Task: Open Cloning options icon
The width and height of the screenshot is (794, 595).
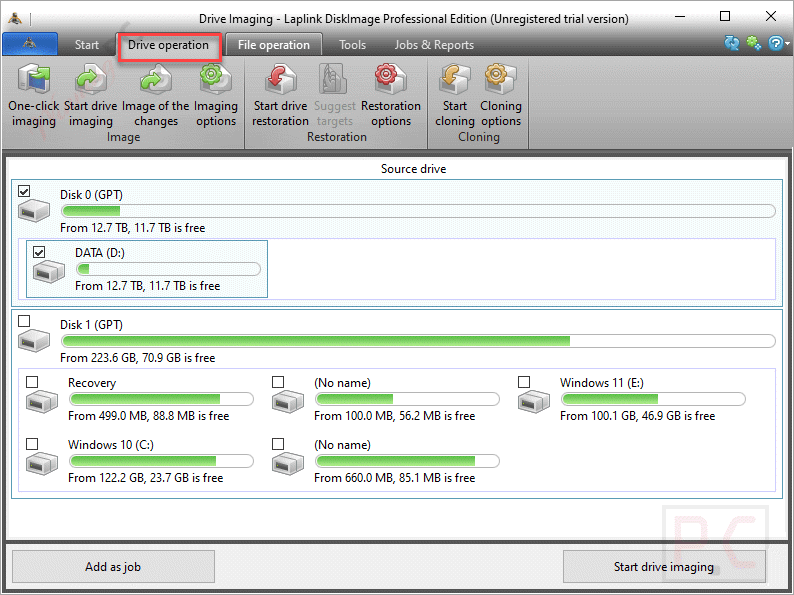Action: (x=500, y=79)
